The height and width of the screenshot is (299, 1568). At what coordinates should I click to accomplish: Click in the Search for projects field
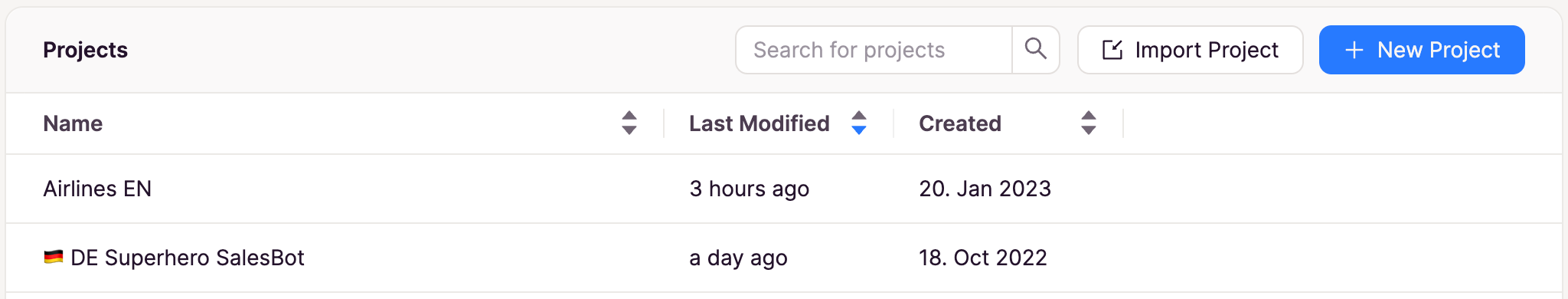click(874, 50)
